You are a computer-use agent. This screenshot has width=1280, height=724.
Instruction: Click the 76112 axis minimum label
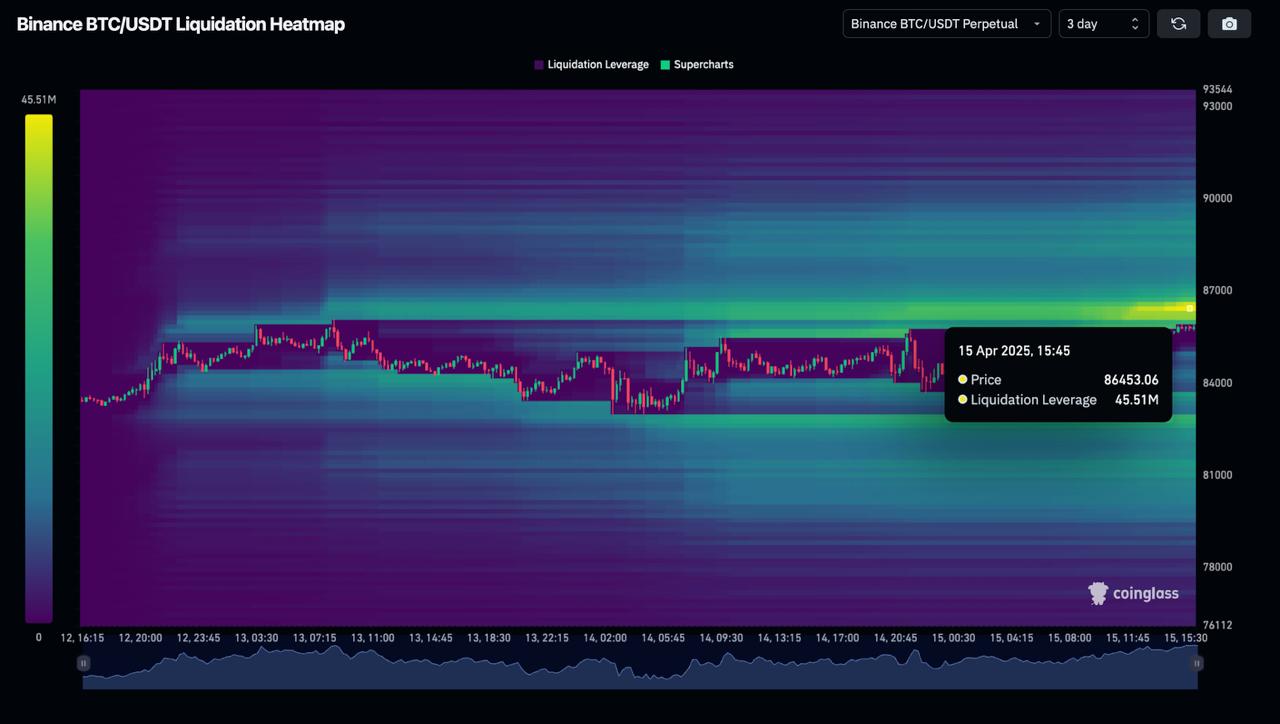click(1217, 625)
